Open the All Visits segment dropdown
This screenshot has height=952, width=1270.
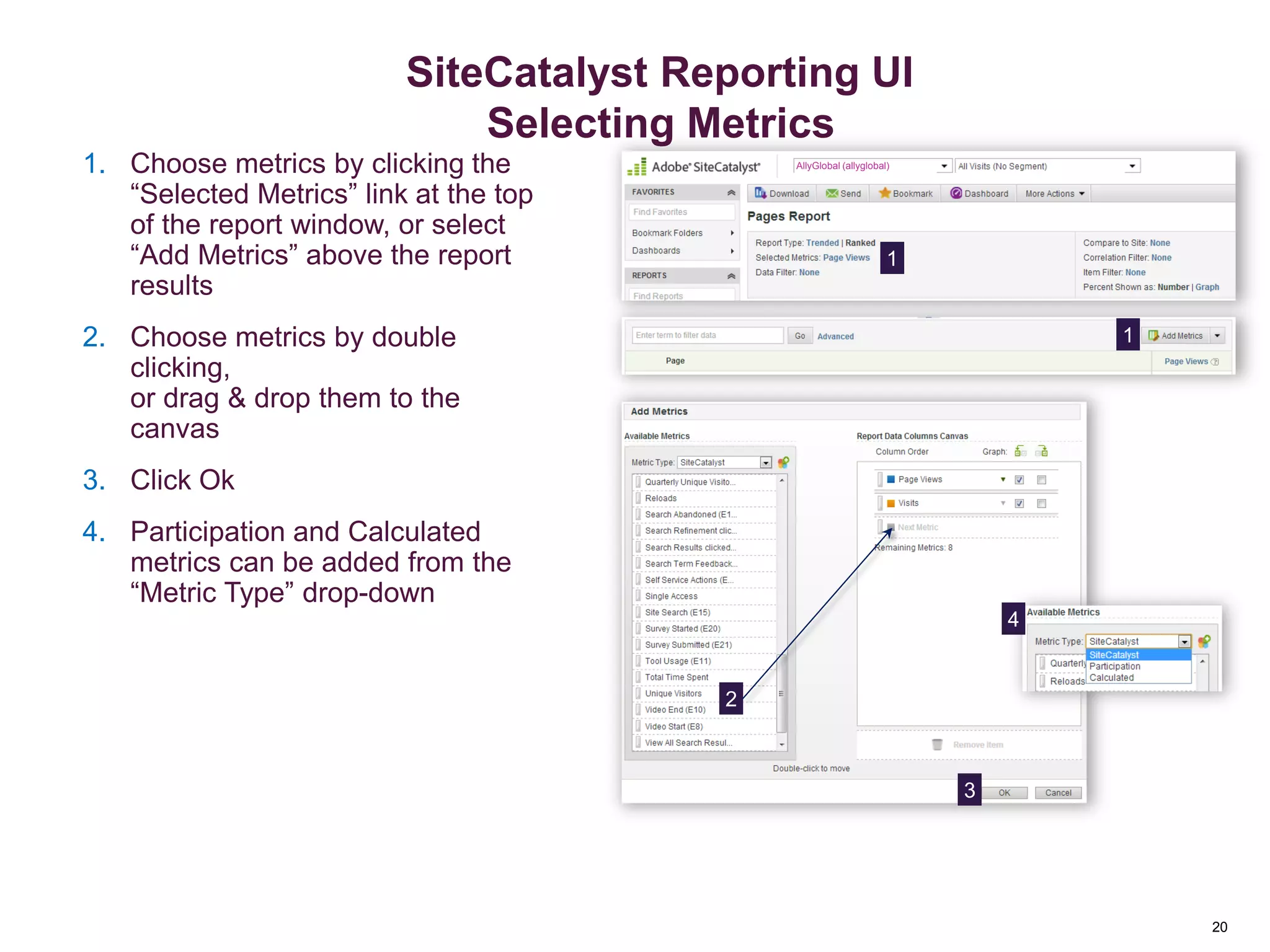1047,166
